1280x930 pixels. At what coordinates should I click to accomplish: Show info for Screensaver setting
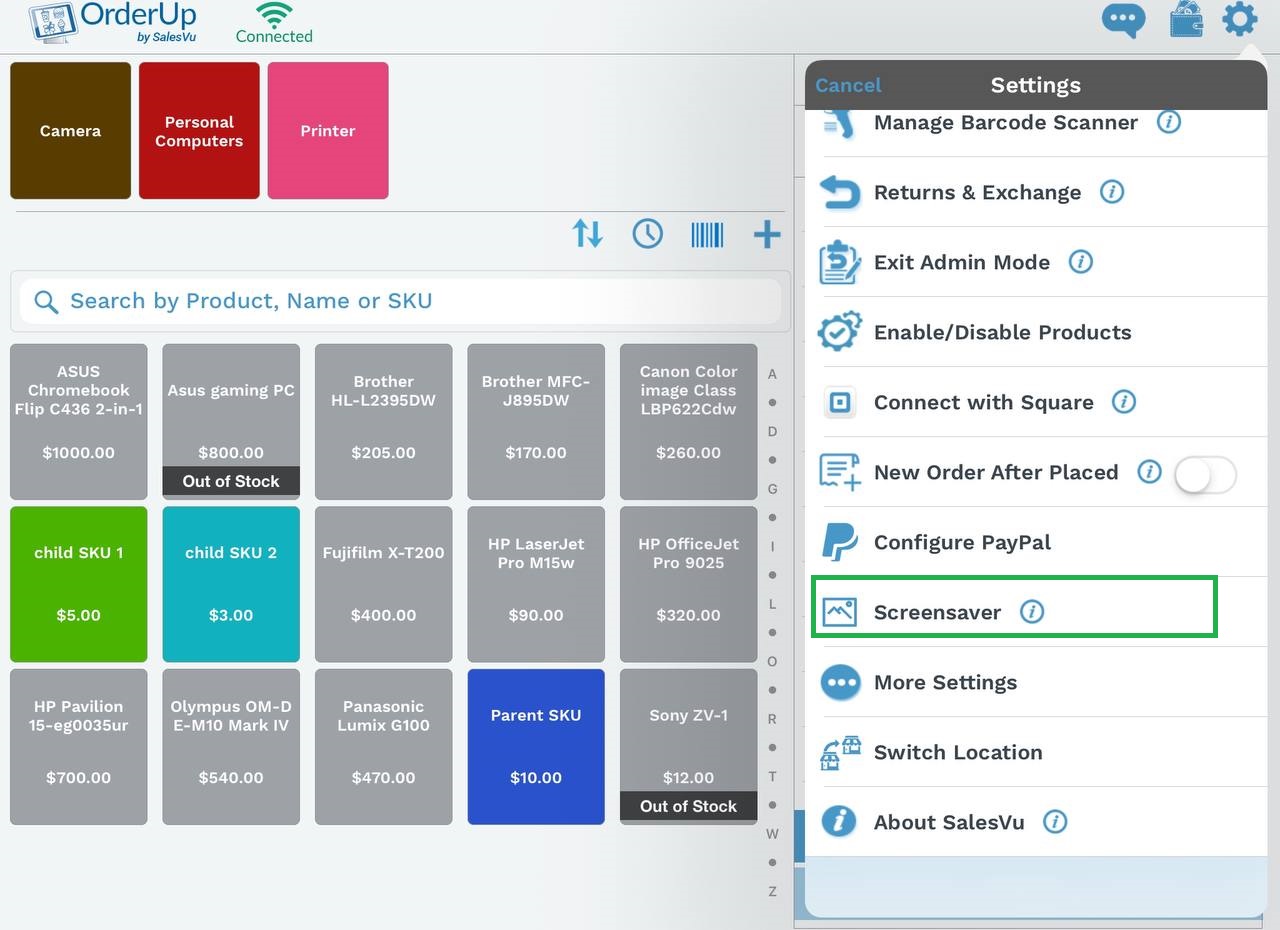point(1031,611)
